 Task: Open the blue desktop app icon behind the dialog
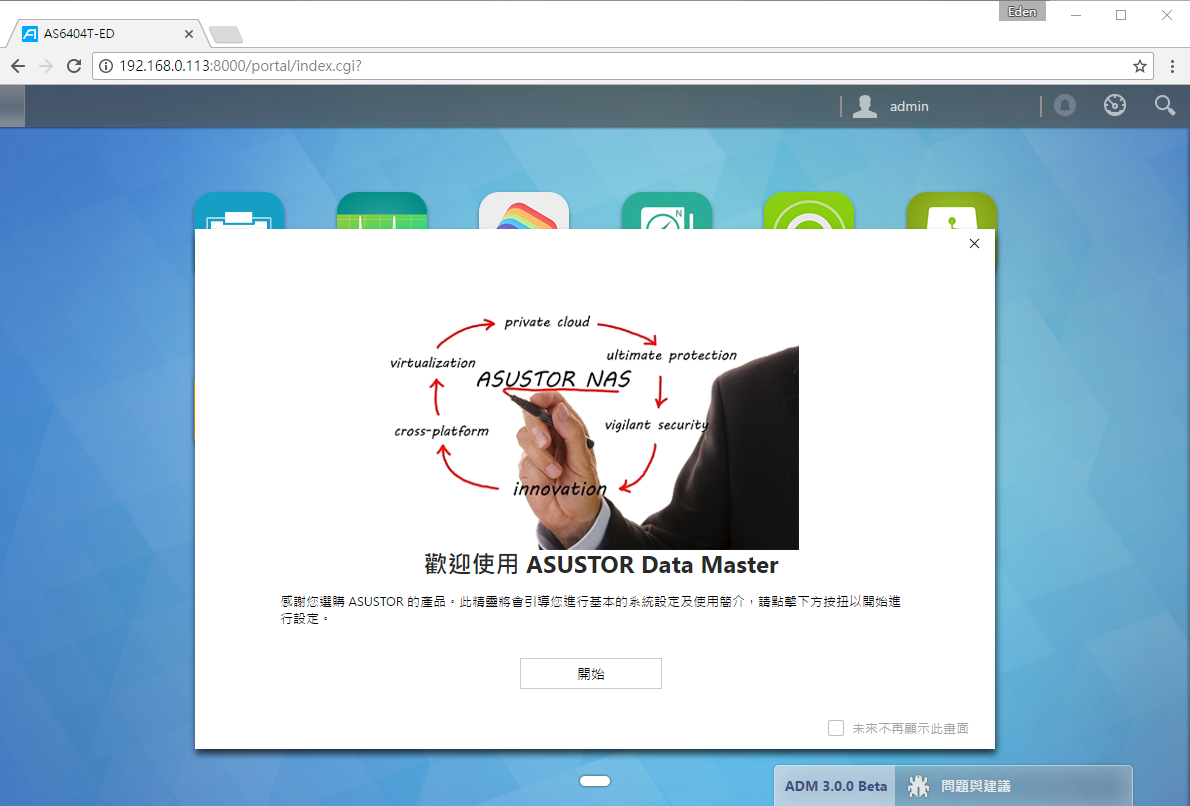tap(239, 210)
